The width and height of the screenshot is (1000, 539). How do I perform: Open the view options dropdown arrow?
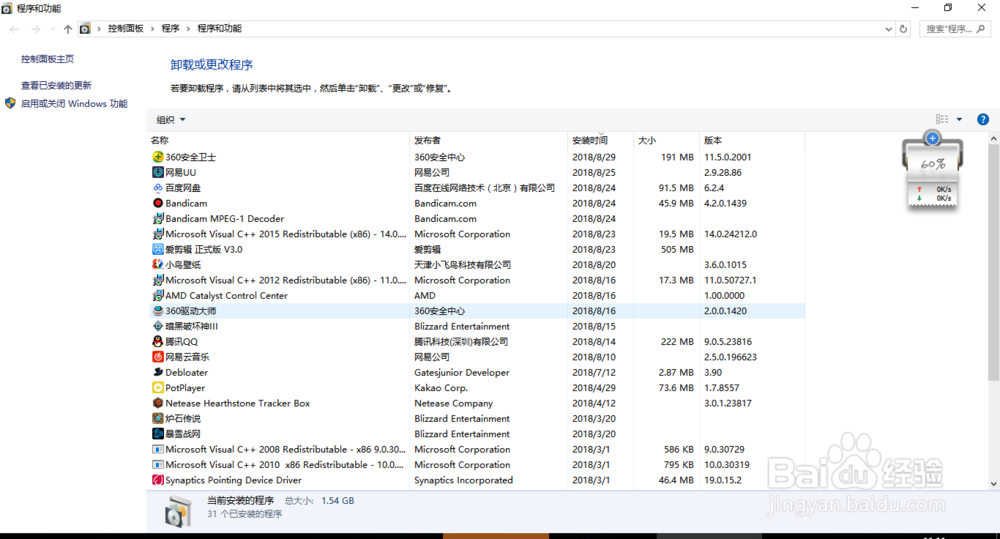click(959, 119)
